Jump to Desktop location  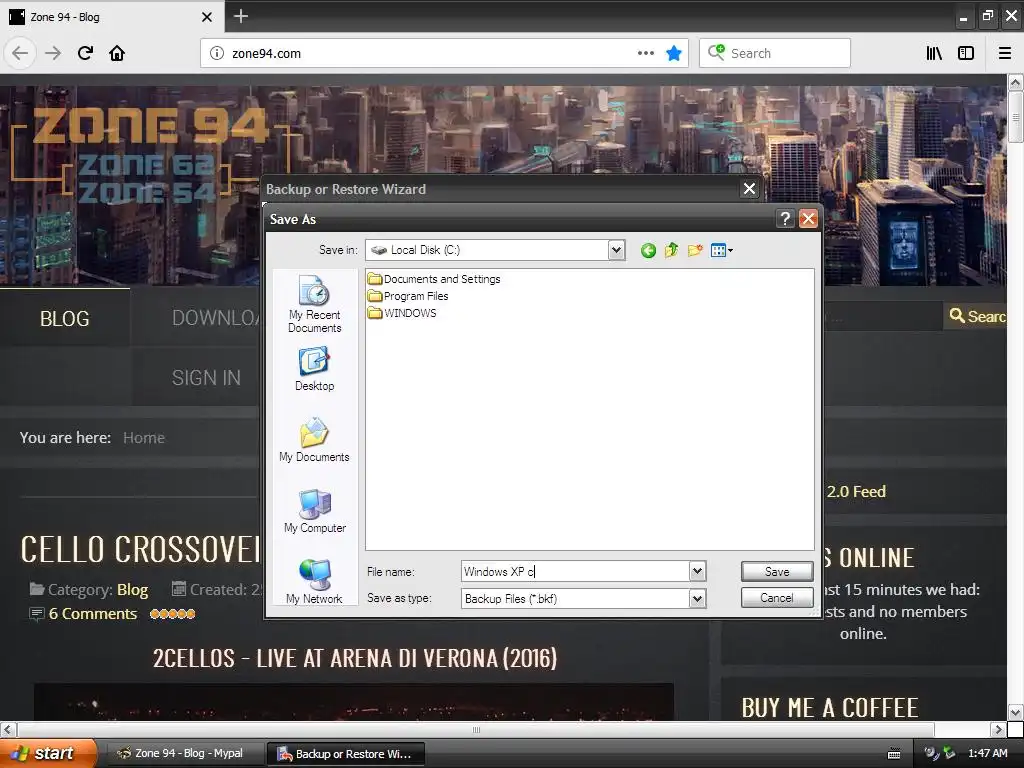coord(315,370)
